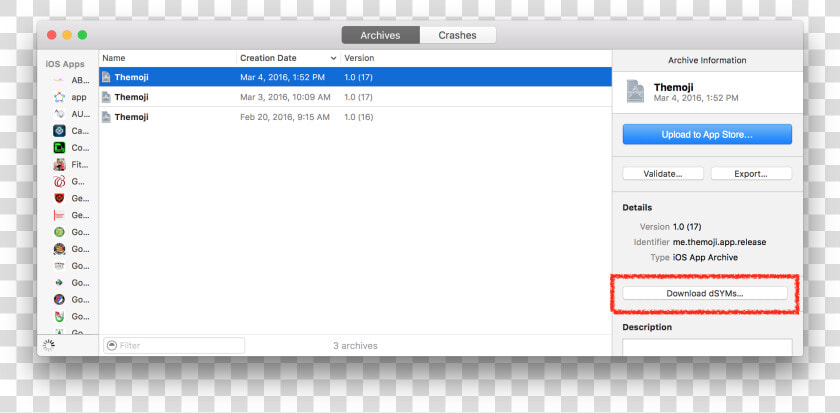Click the large archive icon in Archive Information
The width and height of the screenshot is (840, 413).
(635, 92)
